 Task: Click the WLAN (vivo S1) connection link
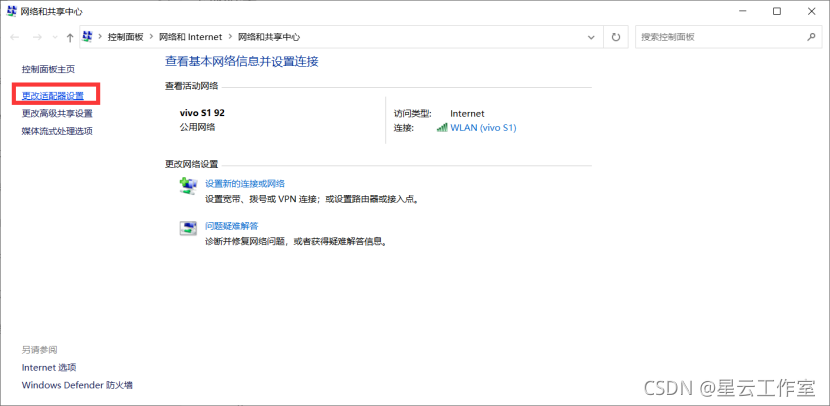pos(483,128)
